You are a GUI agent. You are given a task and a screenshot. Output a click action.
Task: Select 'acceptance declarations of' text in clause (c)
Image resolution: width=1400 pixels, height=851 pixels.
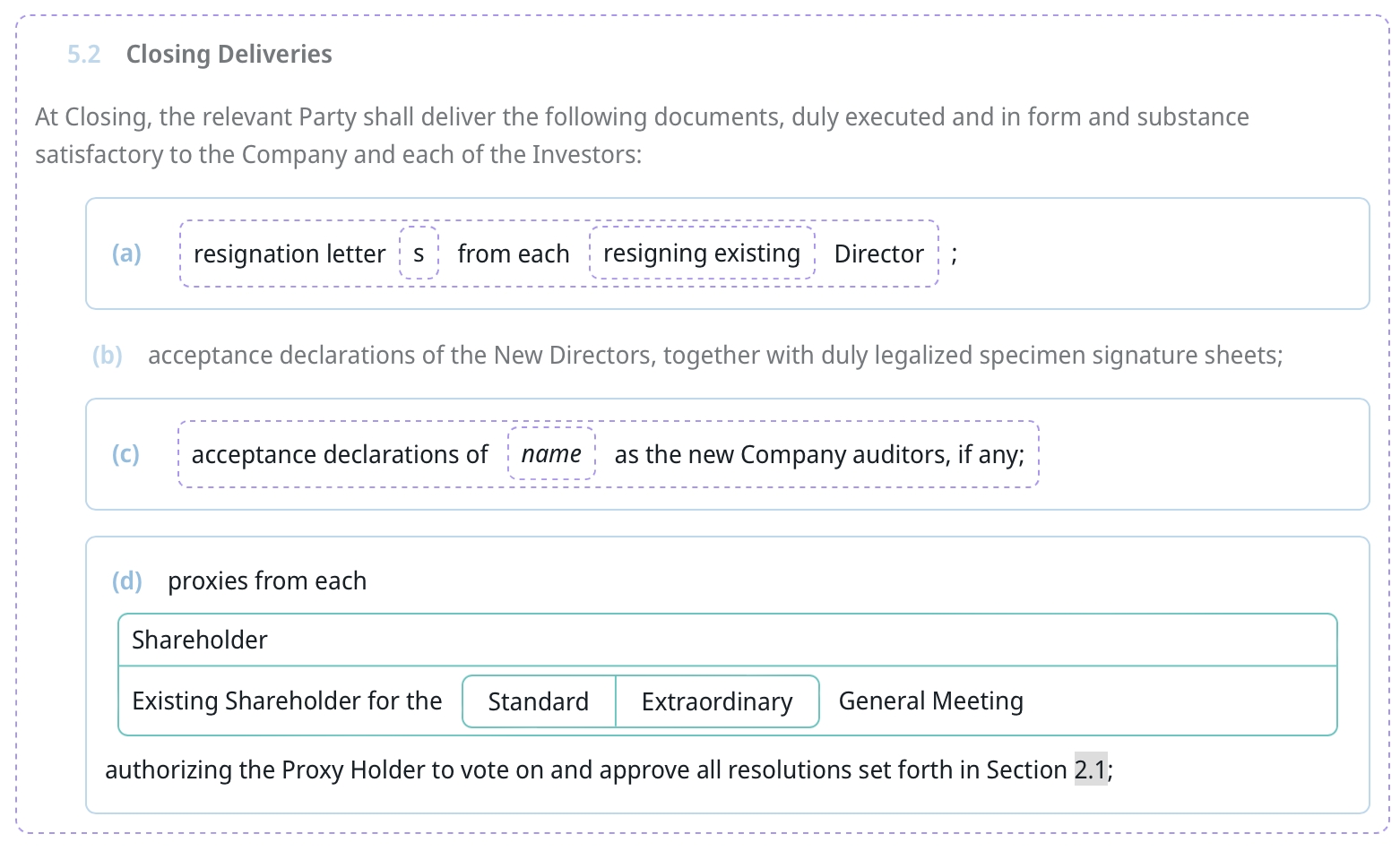click(x=340, y=454)
